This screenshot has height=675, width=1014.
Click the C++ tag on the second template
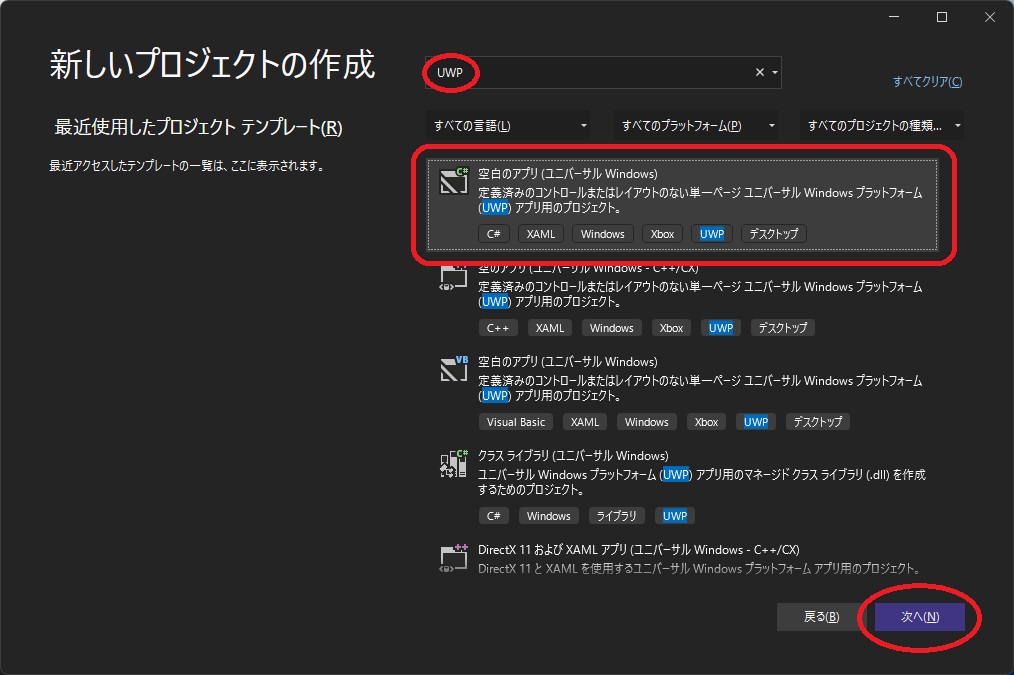point(498,328)
